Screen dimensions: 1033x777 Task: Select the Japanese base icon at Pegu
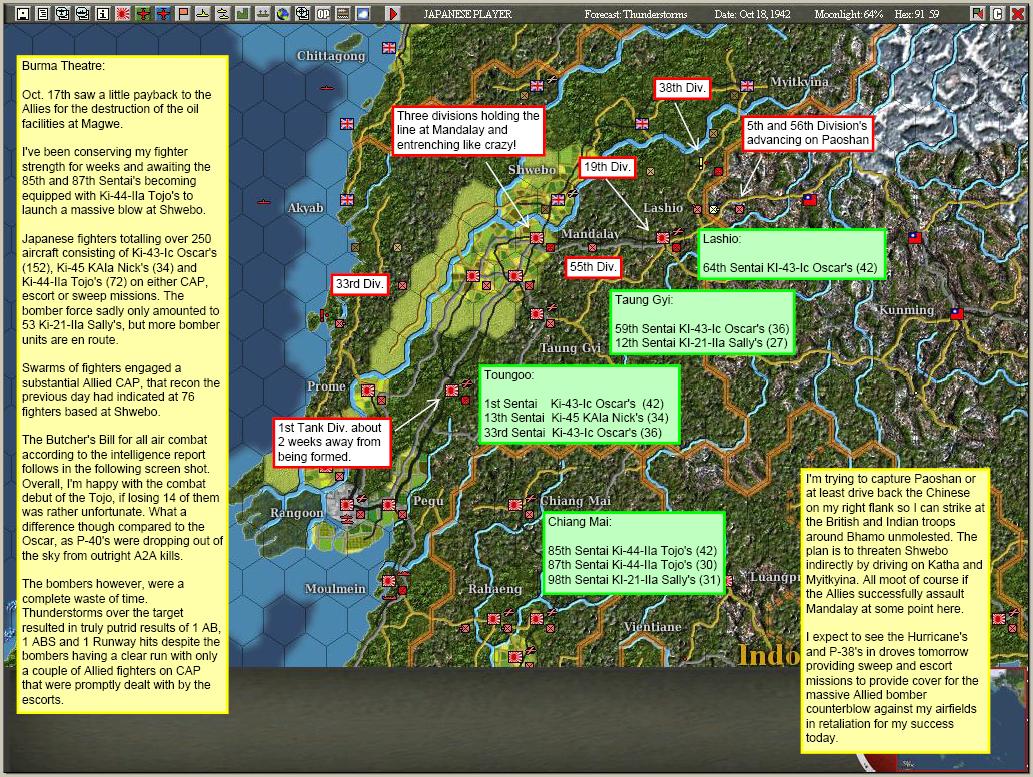pyautogui.click(x=389, y=505)
